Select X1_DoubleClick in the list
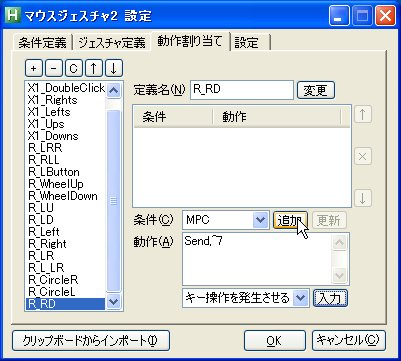 point(66,88)
